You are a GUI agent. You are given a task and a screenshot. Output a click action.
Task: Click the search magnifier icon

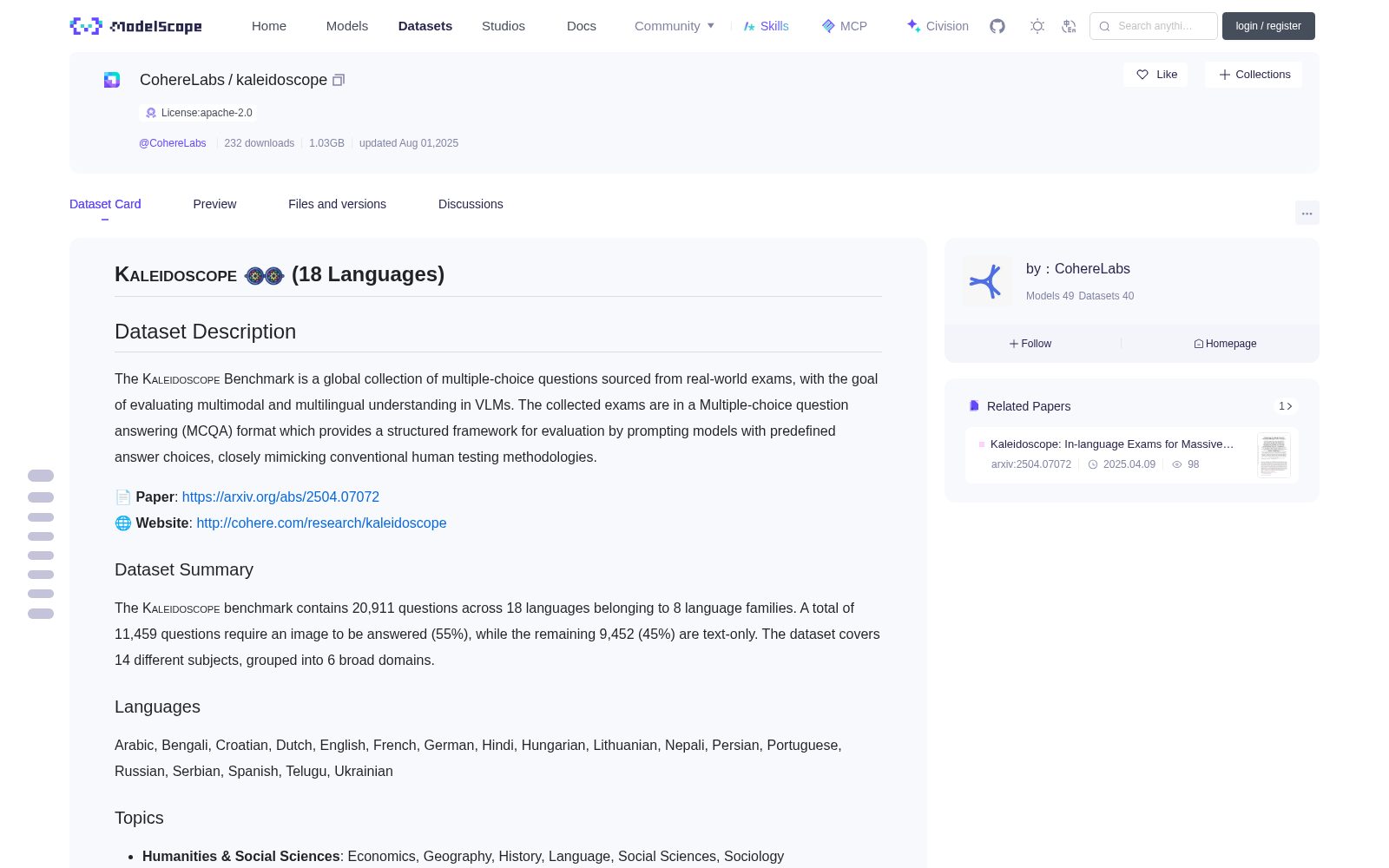[x=1105, y=26]
